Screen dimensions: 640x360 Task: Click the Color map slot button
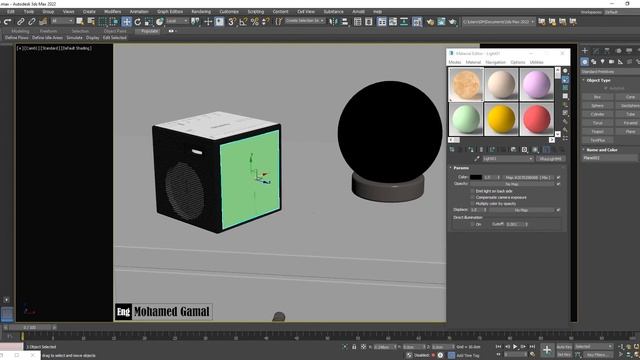coord(528,178)
